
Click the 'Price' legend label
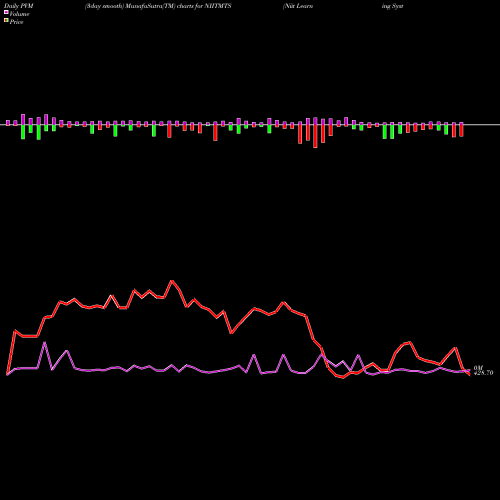click(x=16, y=22)
